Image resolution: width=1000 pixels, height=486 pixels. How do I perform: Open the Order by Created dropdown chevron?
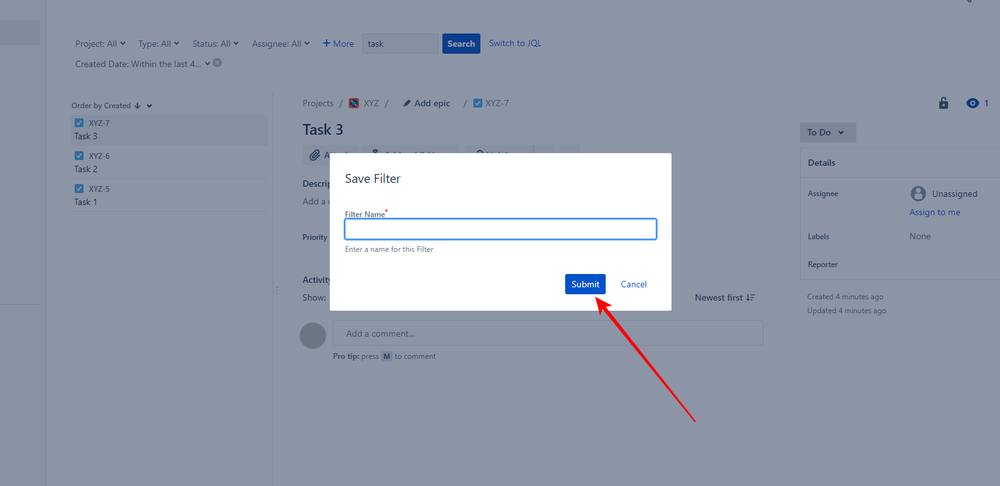pyautogui.click(x=149, y=106)
